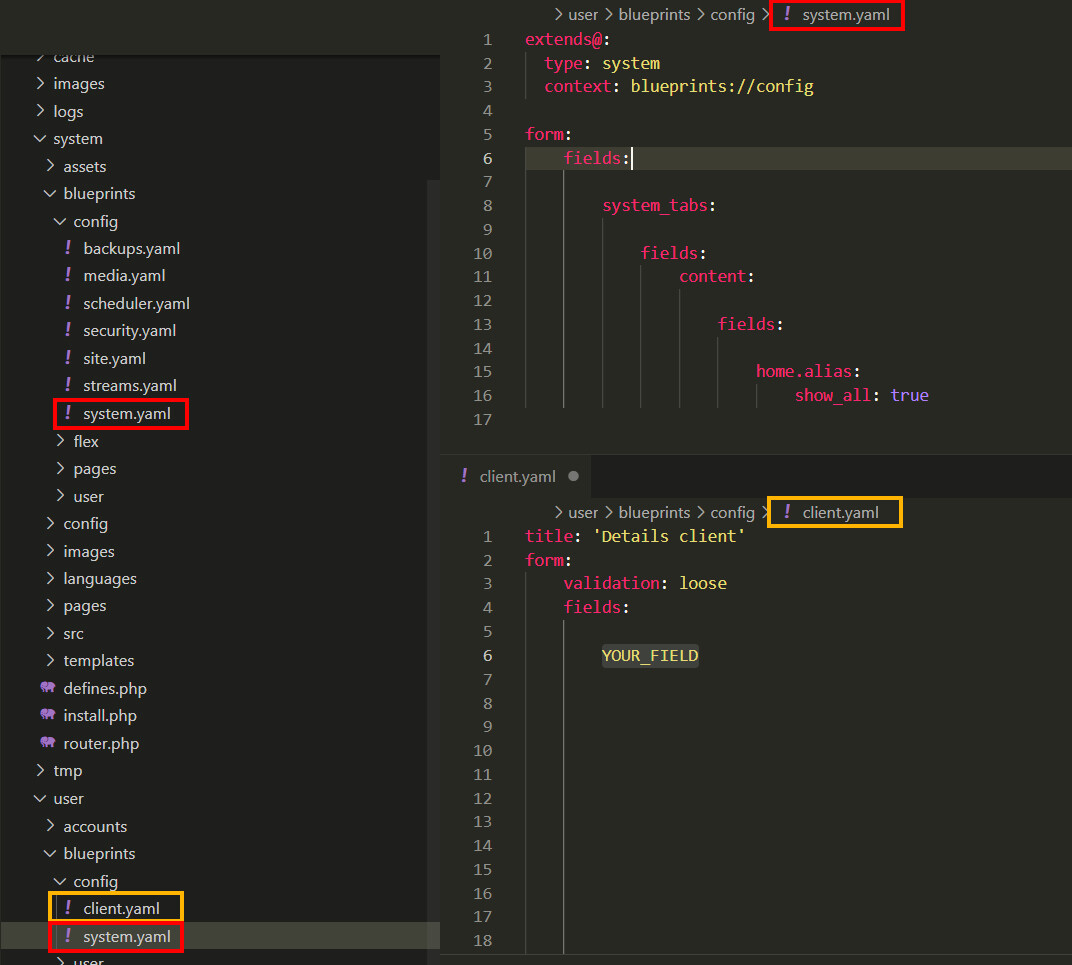This screenshot has width=1072, height=965.
Task: Open security.yaml file
Action: [129, 330]
